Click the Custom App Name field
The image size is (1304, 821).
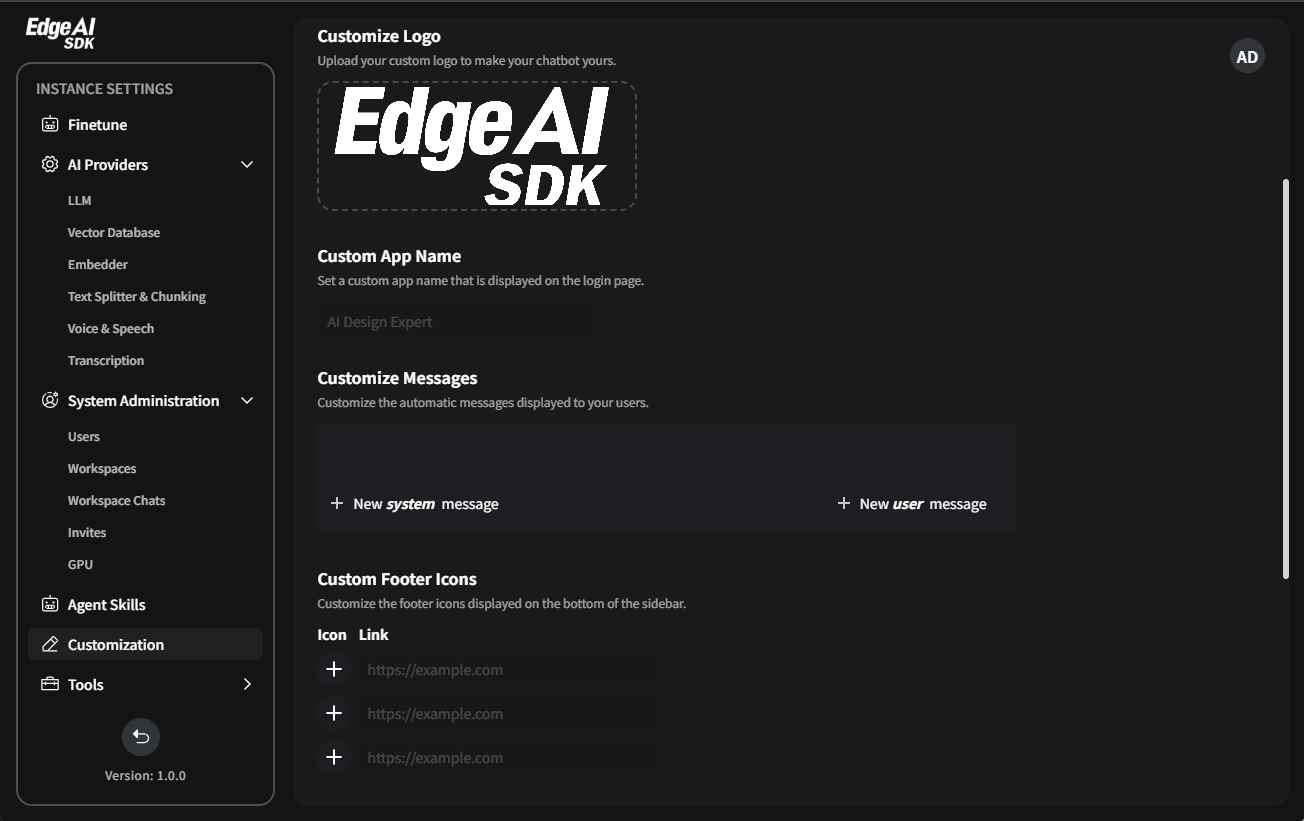point(454,322)
